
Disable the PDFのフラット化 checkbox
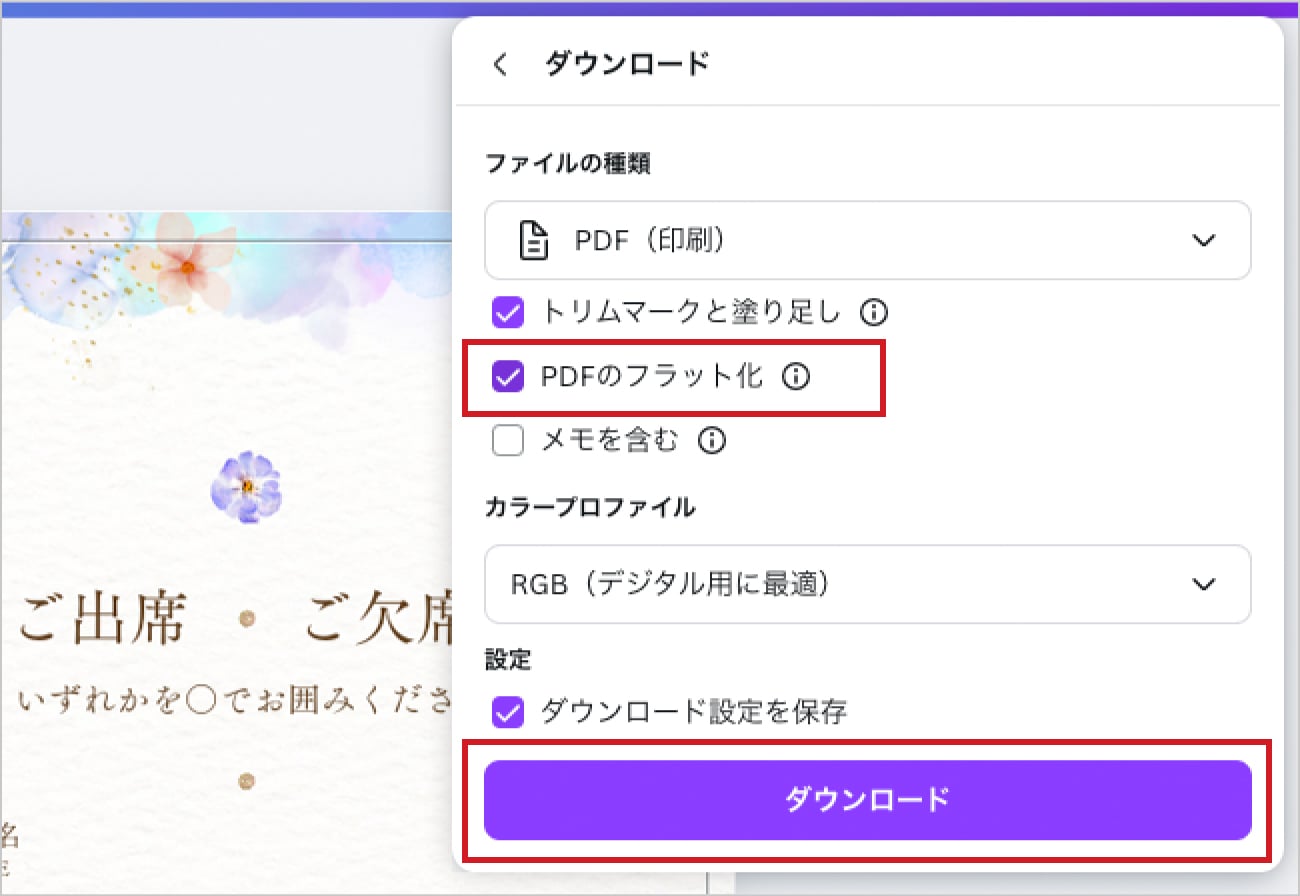click(508, 377)
